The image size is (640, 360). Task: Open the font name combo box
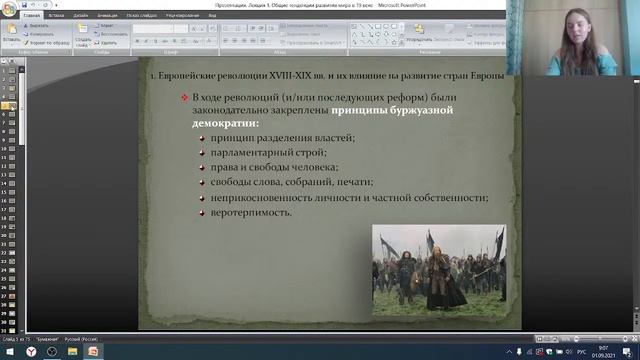point(153,29)
